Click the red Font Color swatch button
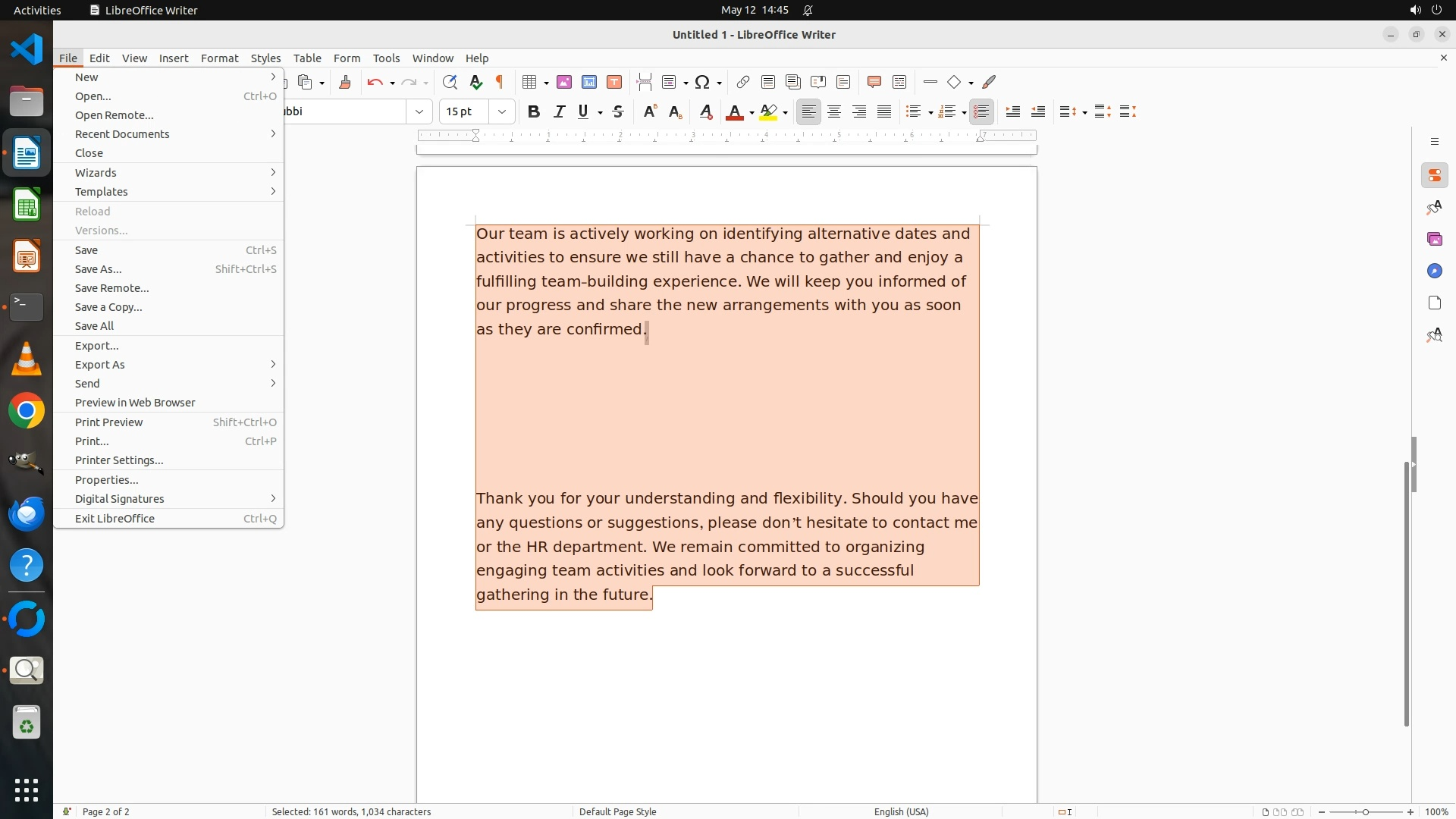 734,111
